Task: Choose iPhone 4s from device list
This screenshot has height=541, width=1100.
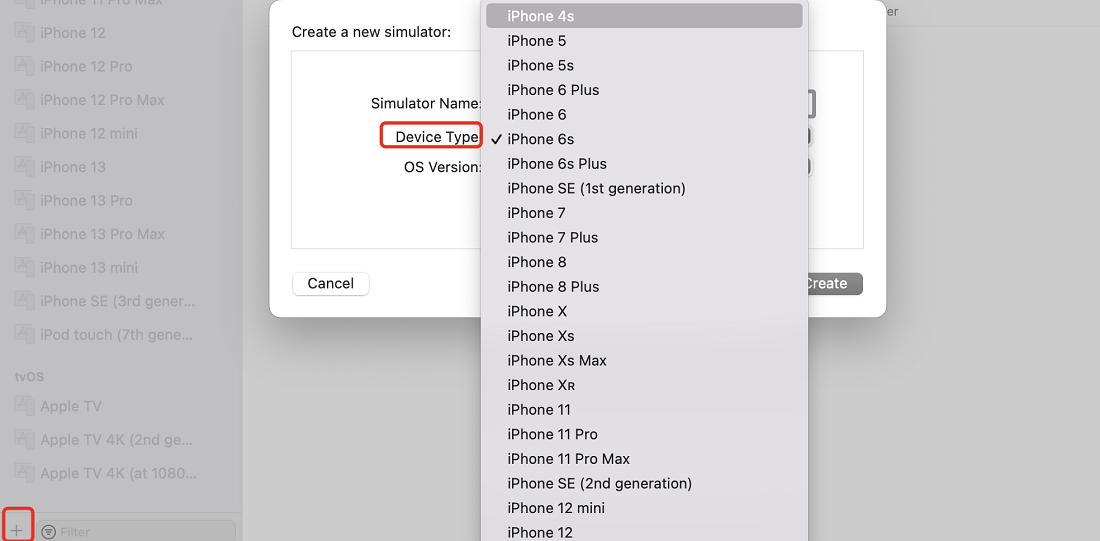Action: (644, 15)
